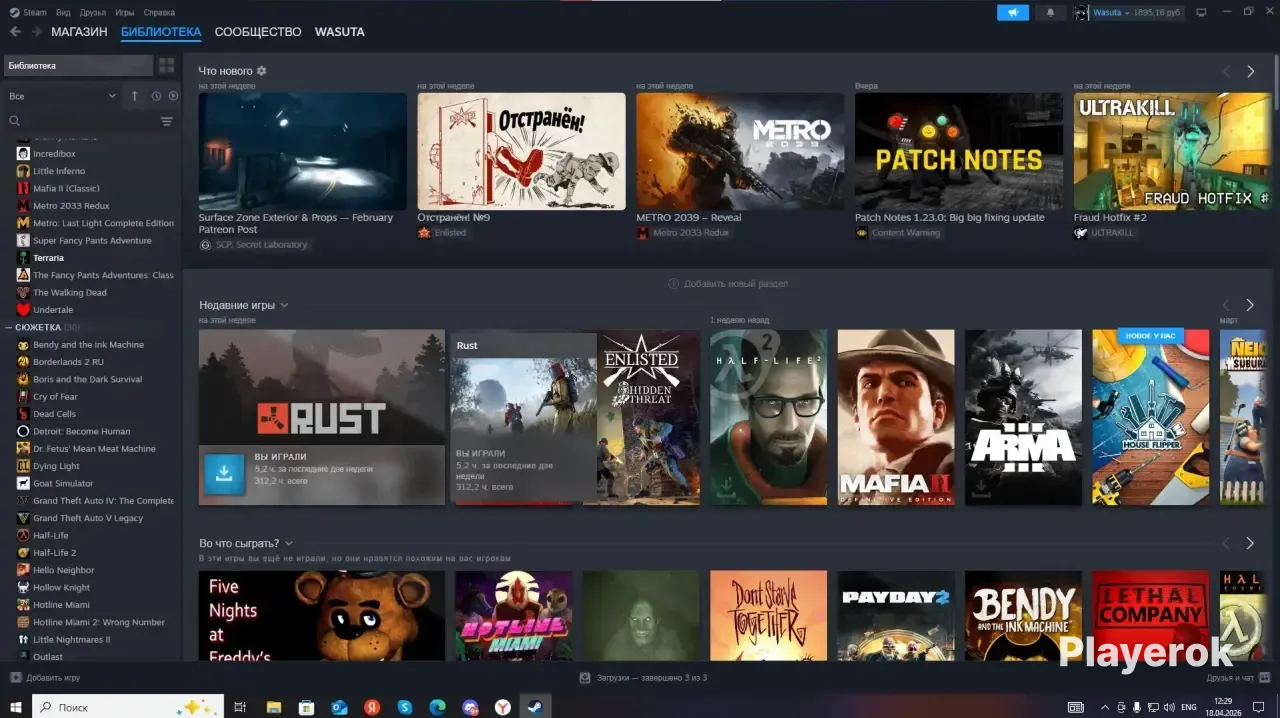Viewport: 1280px width, 718px height.
Task: Select 'Goat Simulator' in the sidebar
Action: (63, 483)
